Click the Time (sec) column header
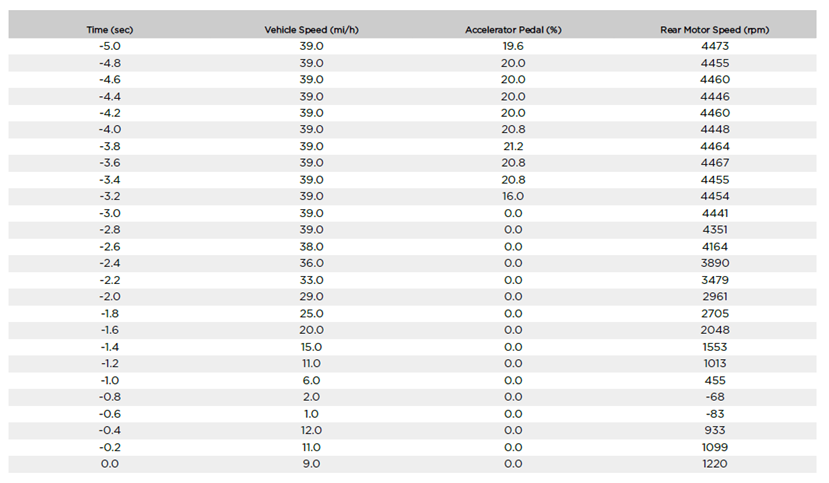The image size is (829, 483). click(110, 30)
